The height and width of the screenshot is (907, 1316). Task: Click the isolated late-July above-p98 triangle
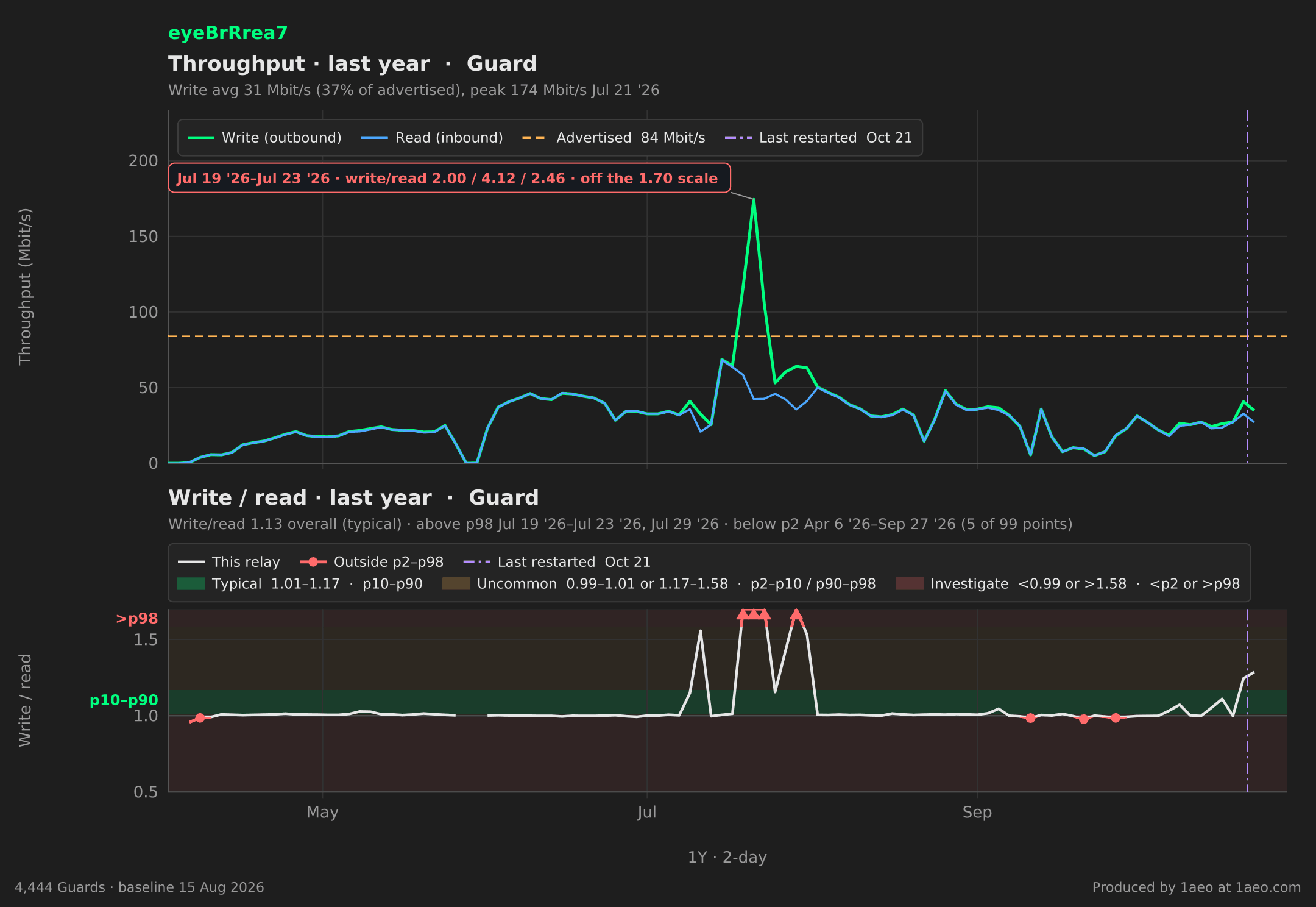[x=796, y=614]
